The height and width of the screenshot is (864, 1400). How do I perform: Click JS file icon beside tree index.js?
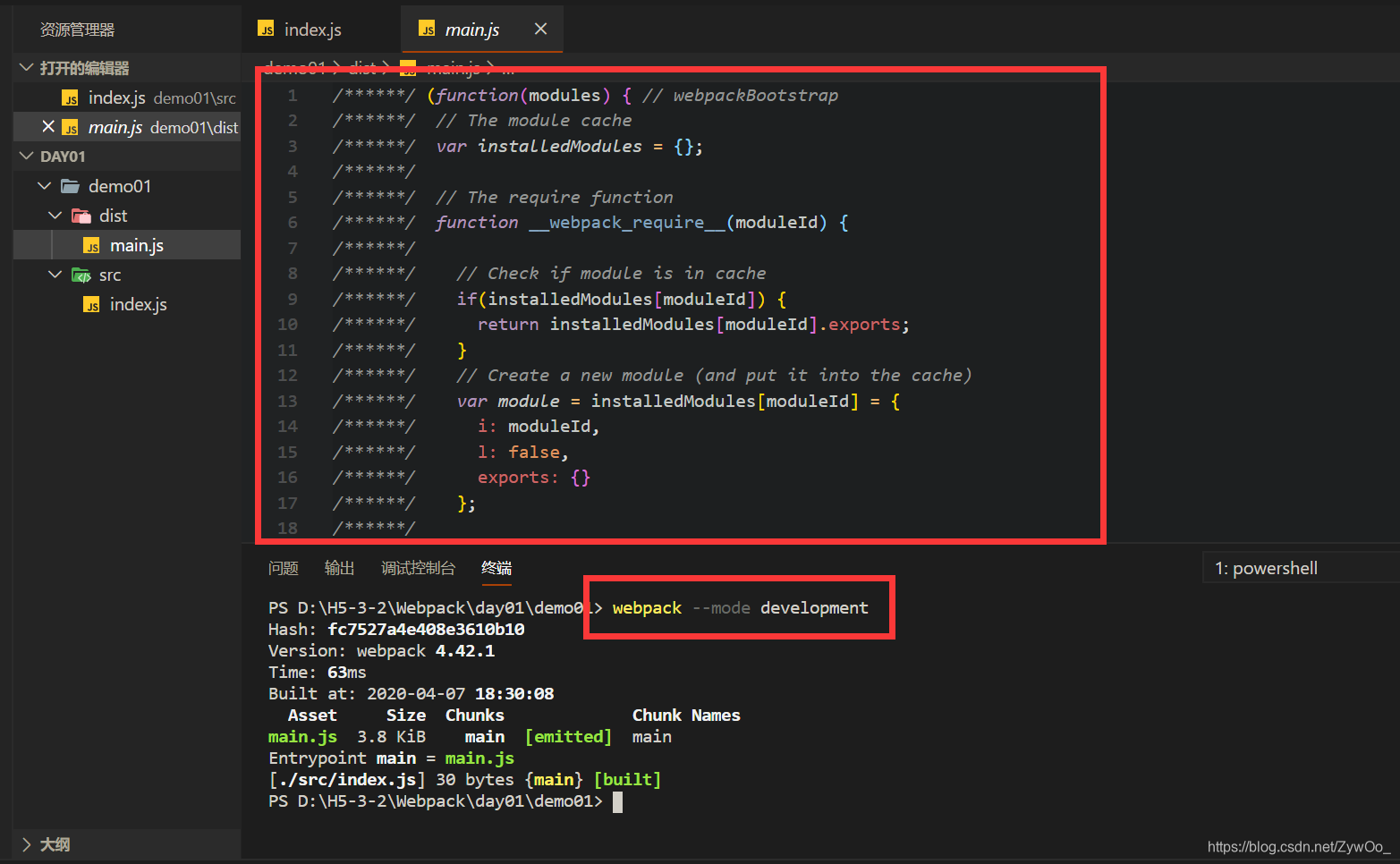pyautogui.click(x=91, y=304)
